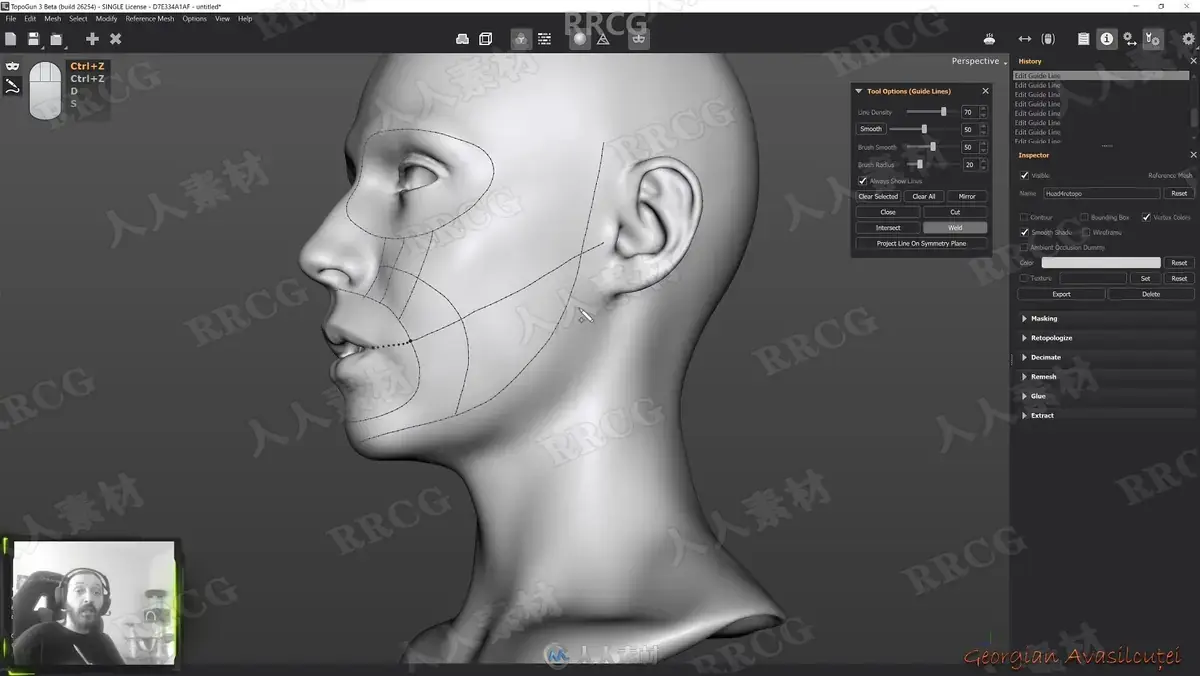Click the Save As copy icon
1200x676 pixels.
57,39
